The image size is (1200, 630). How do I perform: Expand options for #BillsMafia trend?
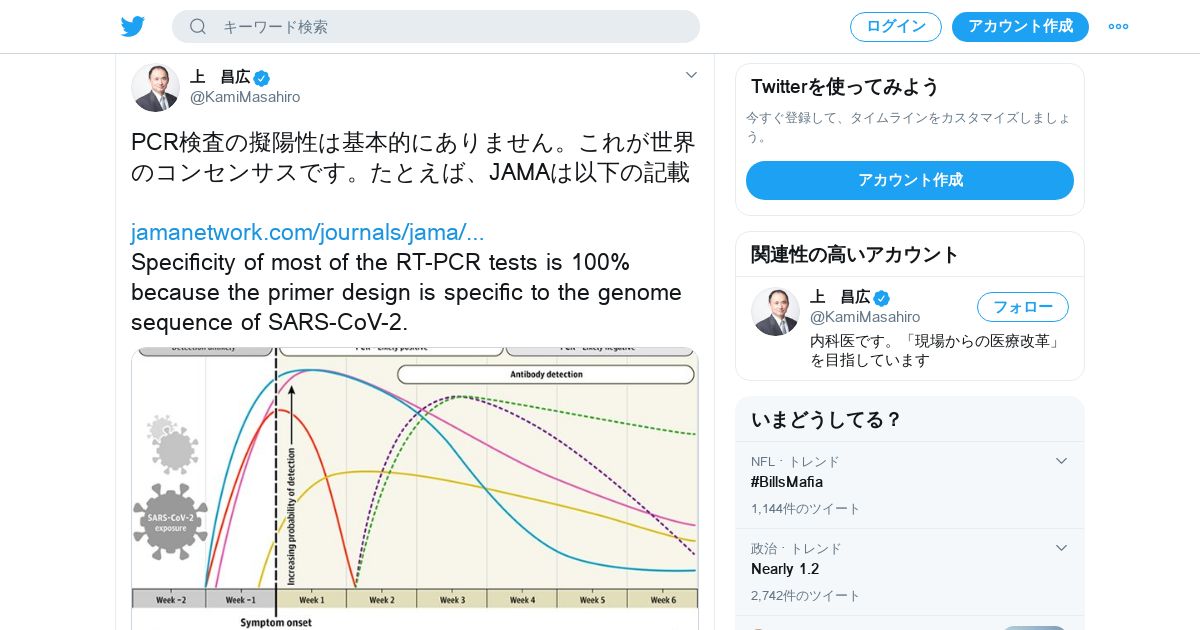(1062, 461)
